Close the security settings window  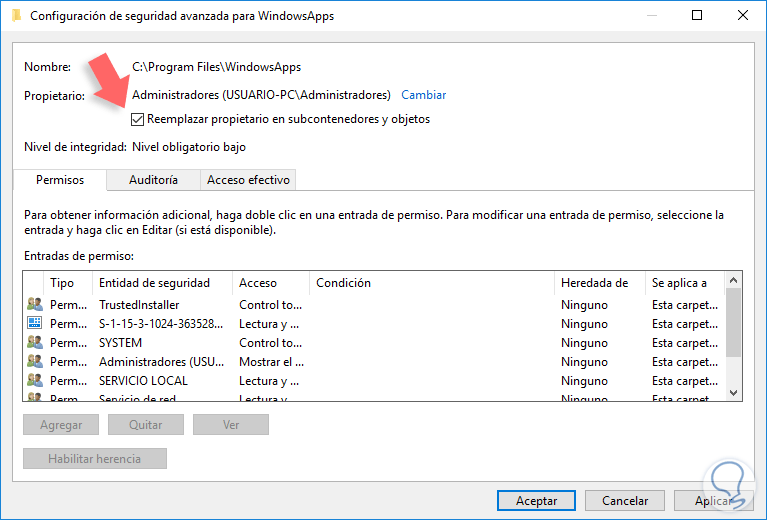tap(743, 15)
